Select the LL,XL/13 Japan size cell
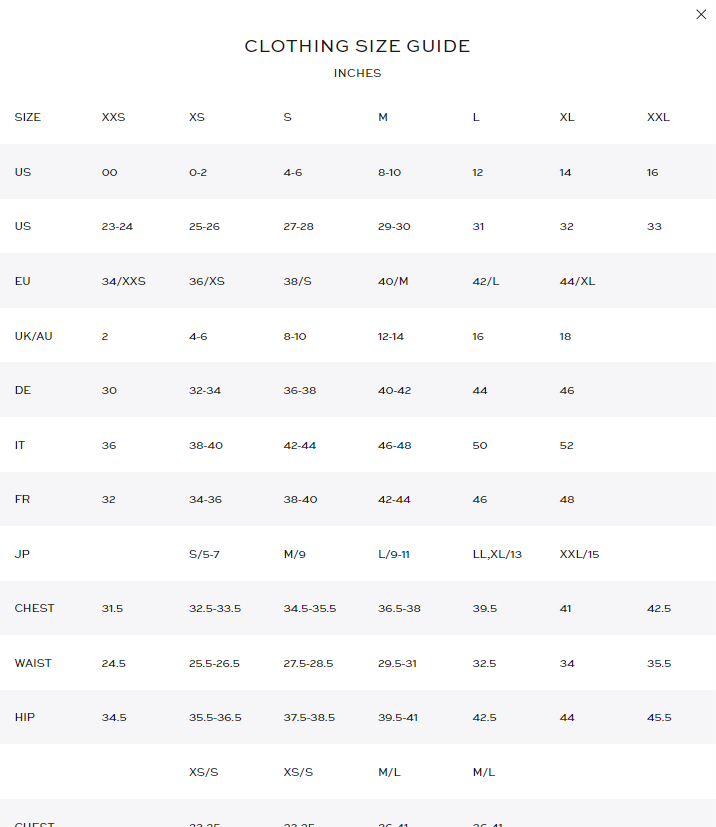The height and width of the screenshot is (827, 716). (497, 554)
